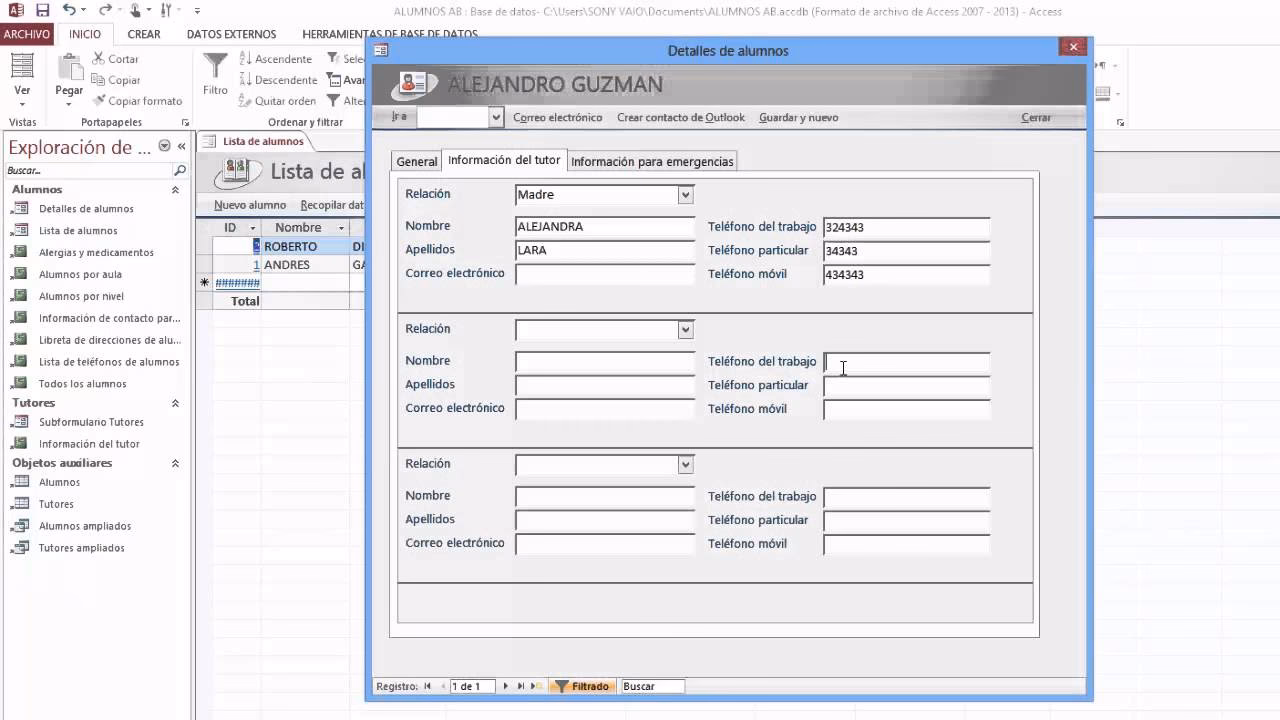Collapse the Alumnos group

tap(175, 189)
